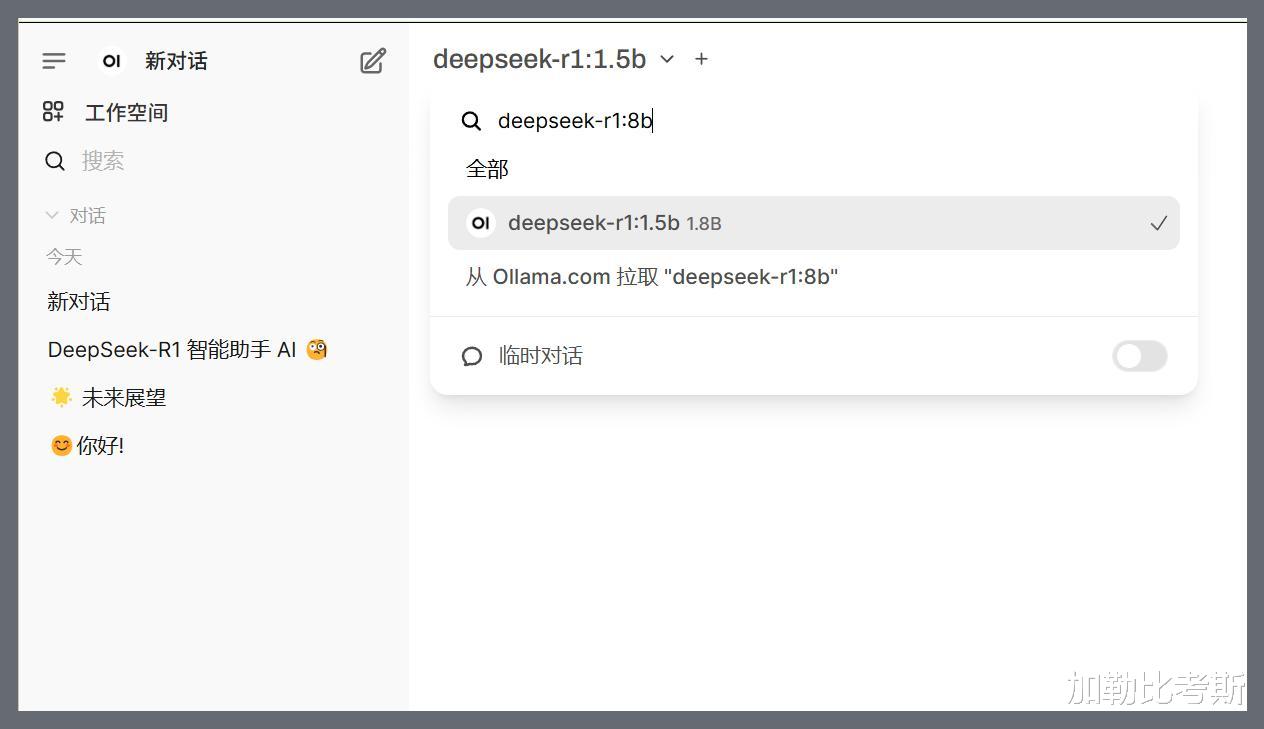1264x729 pixels.
Task: Click the new chat pencil icon
Action: 373,61
